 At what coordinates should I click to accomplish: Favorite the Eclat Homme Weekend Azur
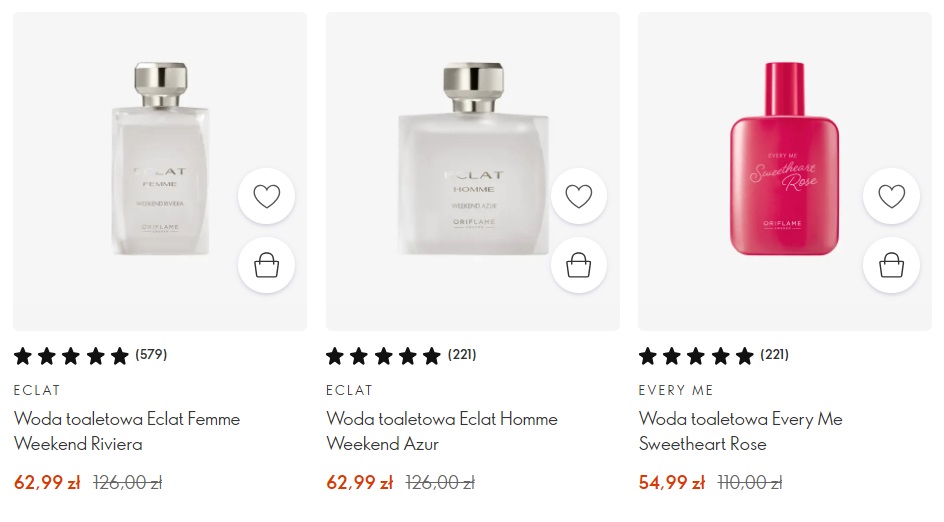[579, 196]
